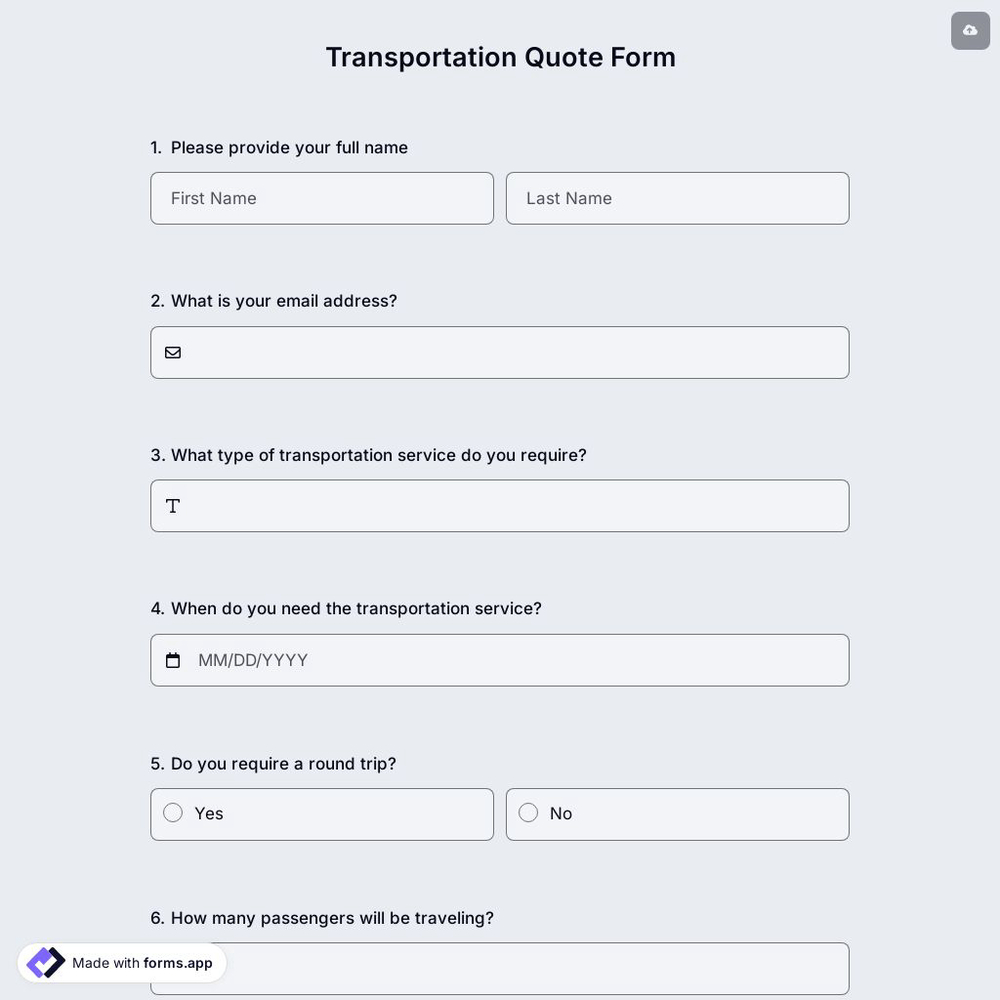The width and height of the screenshot is (1000, 1000).
Task: Click the text input icon in question 3
Action: tap(172, 505)
